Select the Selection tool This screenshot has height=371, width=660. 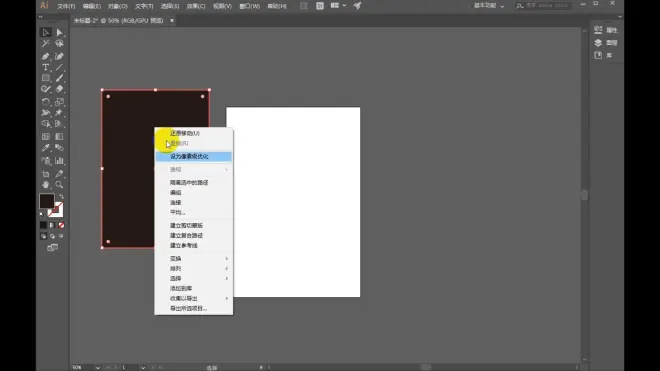(46, 32)
